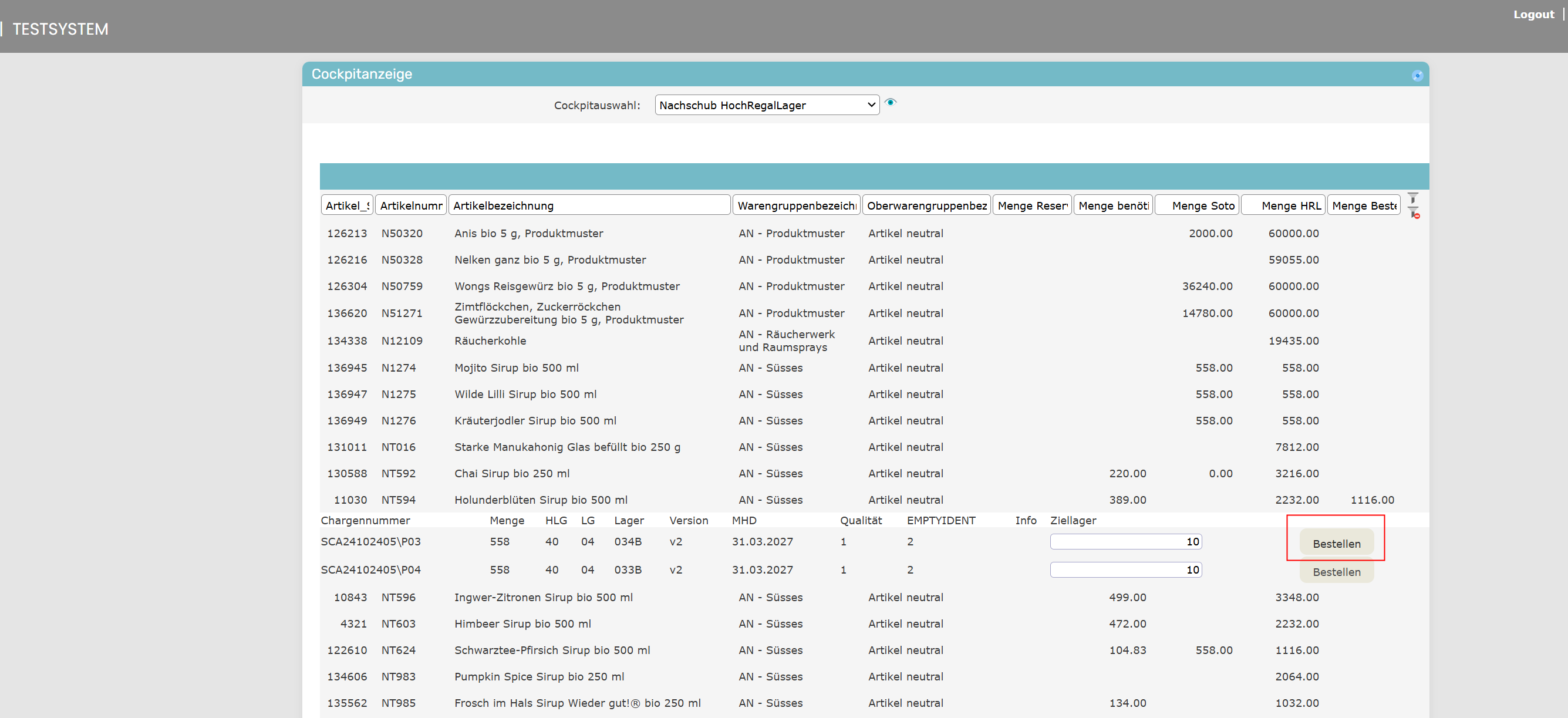The height and width of the screenshot is (718, 1568).
Task: Click the eye icon beside Cockpitauswahl dropdown
Action: coord(891,102)
